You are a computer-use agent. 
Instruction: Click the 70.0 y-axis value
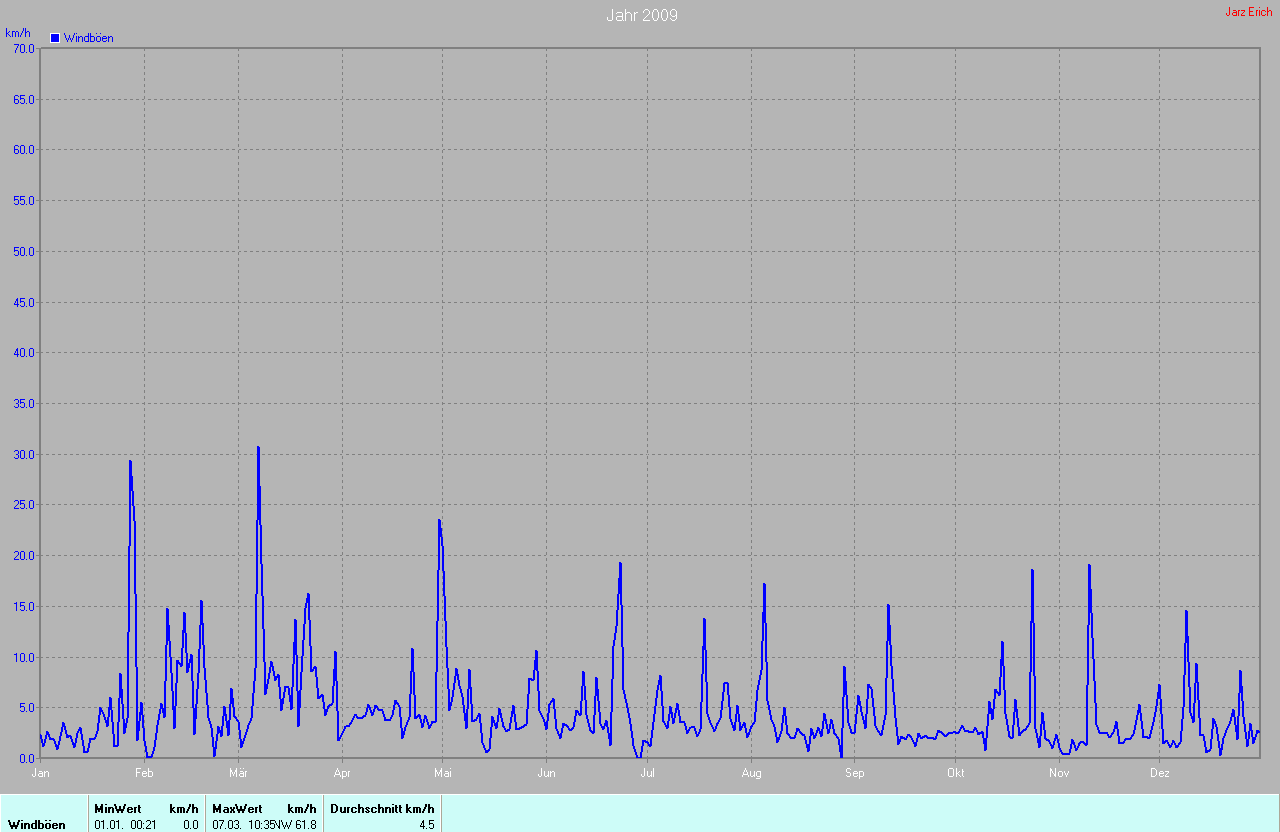coord(23,48)
